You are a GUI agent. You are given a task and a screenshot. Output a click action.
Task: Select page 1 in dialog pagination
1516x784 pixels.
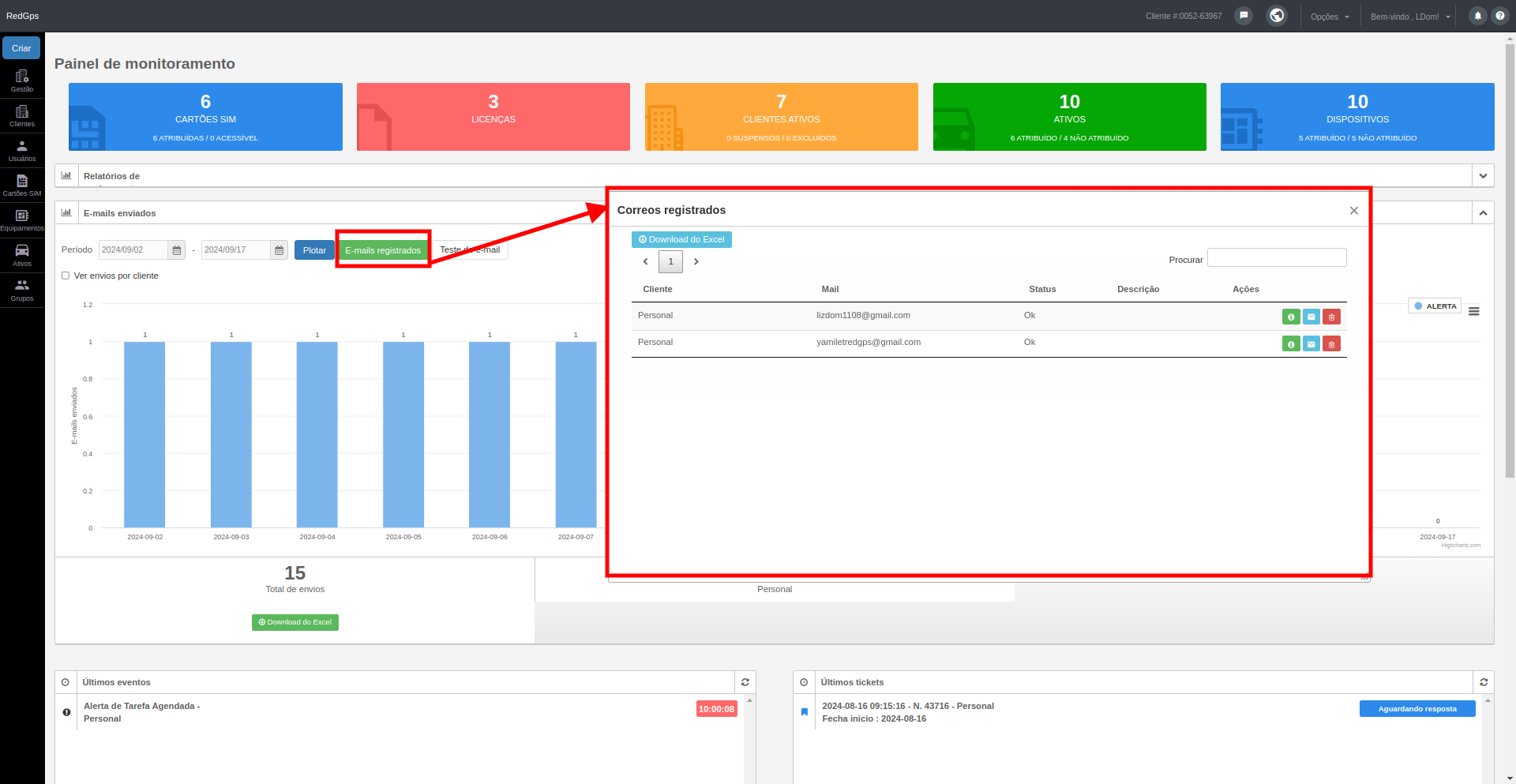point(670,261)
